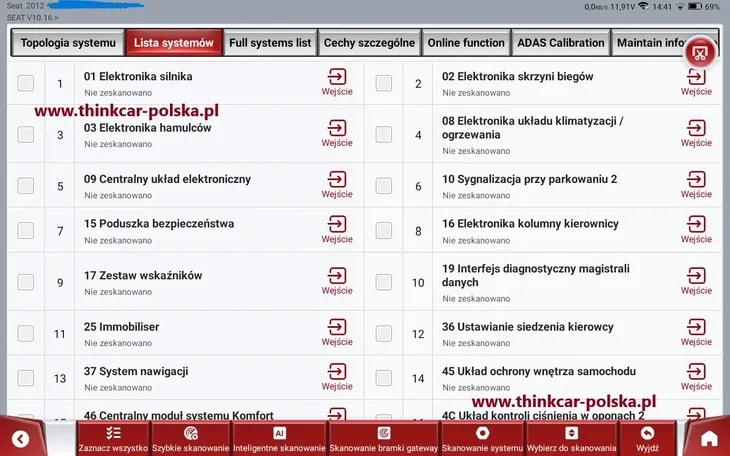This screenshot has height=456, width=730.
Task: Switch to Topologia systemu tab
Action: pos(68,43)
